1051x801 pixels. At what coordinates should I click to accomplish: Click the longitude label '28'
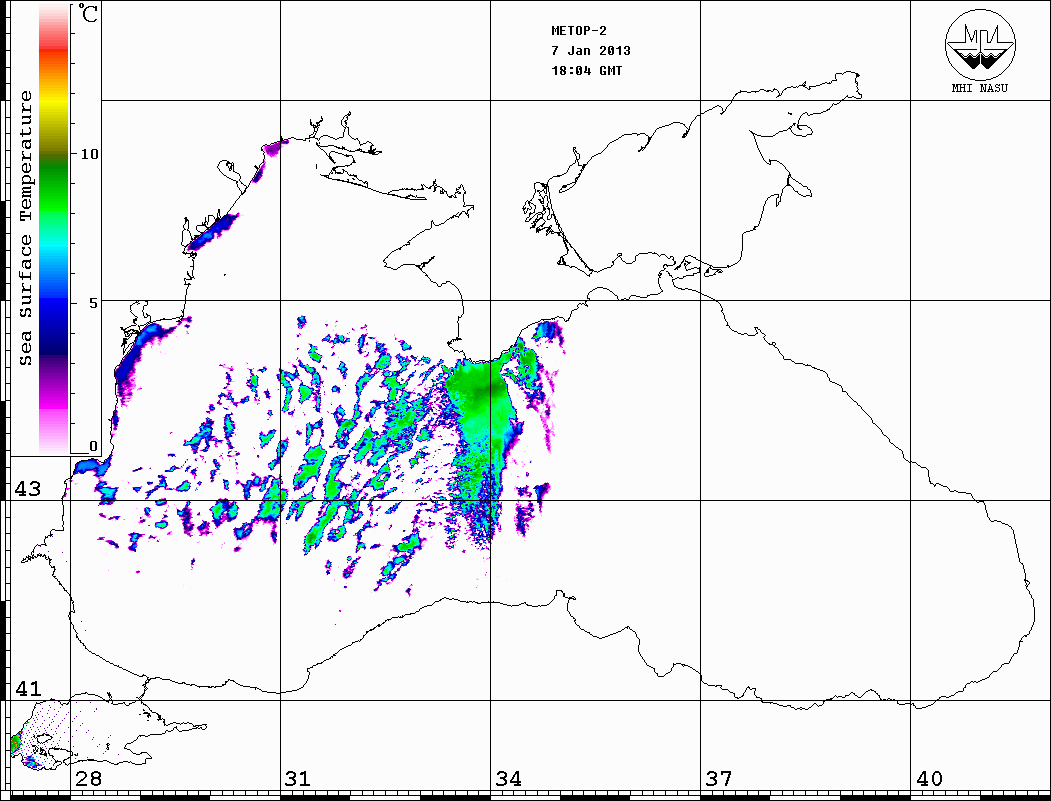pyautogui.click(x=88, y=779)
